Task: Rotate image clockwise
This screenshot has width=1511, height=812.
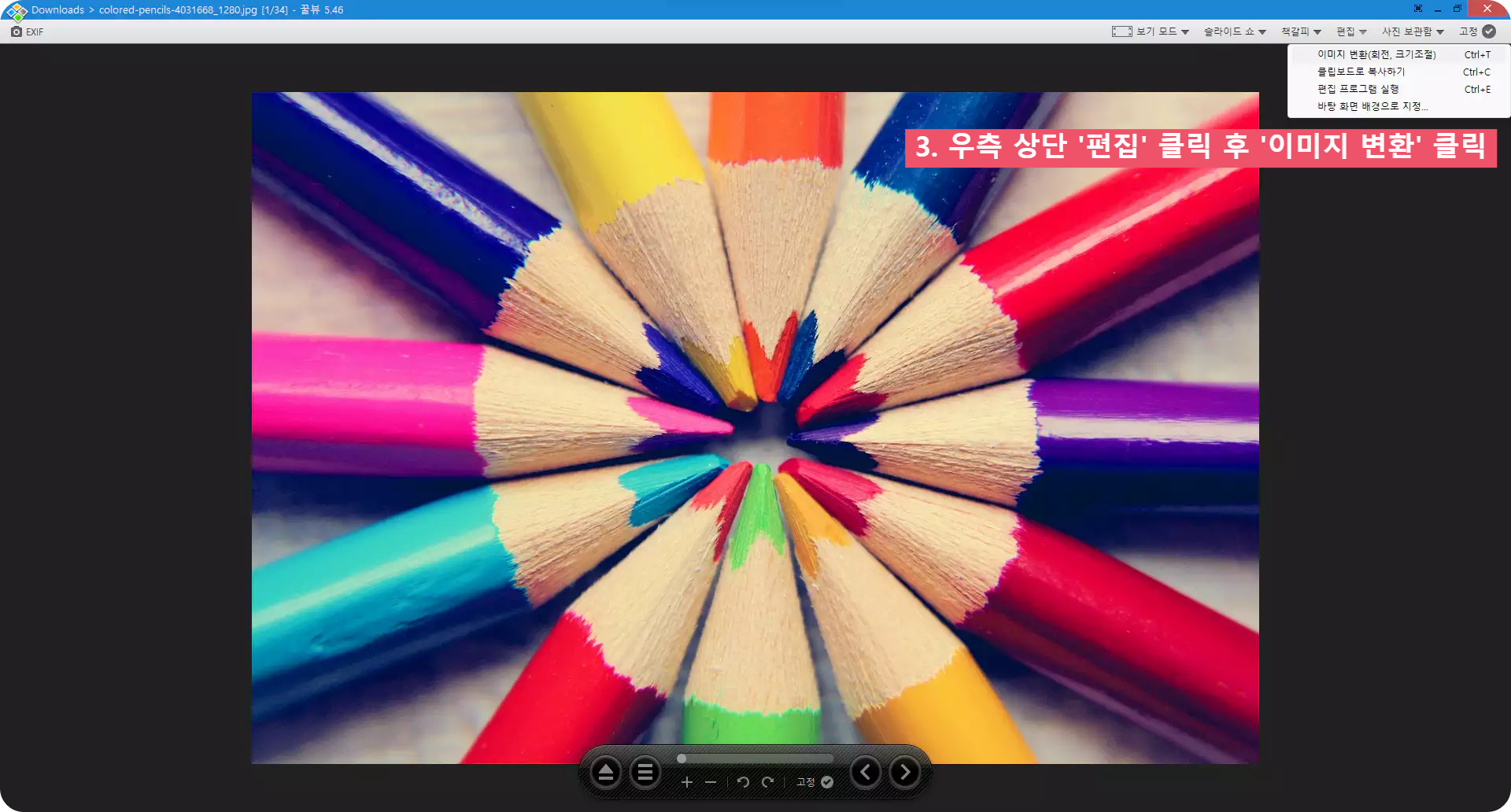Action: pos(767,782)
